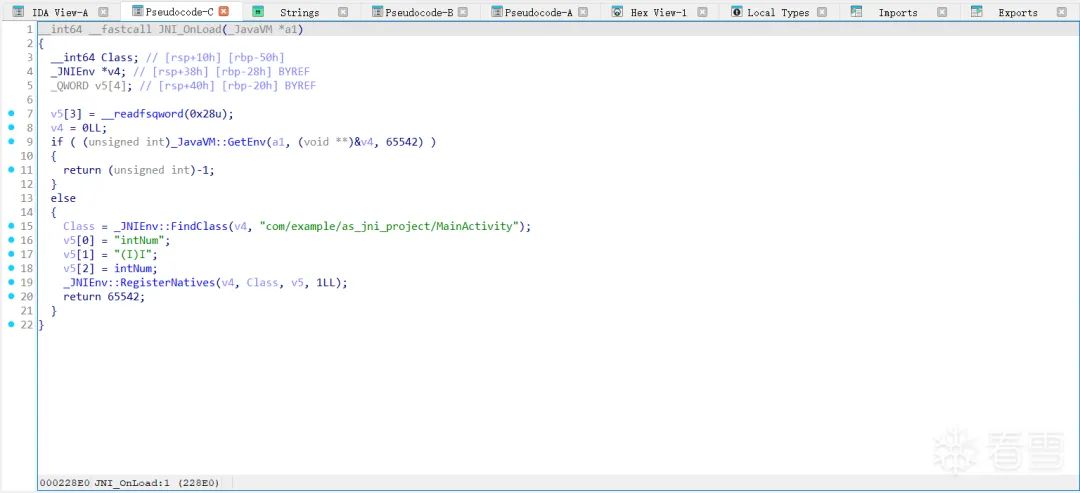Click the Imports tab icon
The height and width of the screenshot is (493, 1080).
pos(856,12)
